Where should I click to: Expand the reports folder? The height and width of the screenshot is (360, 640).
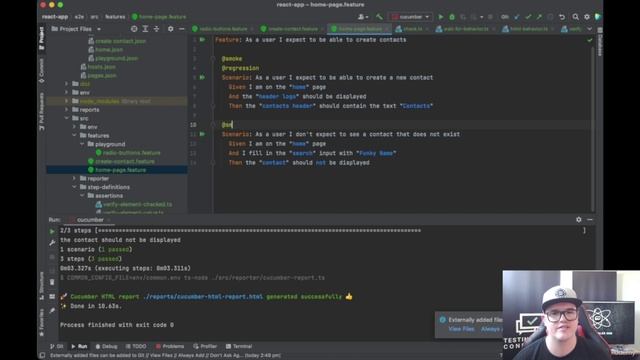(x=67, y=109)
